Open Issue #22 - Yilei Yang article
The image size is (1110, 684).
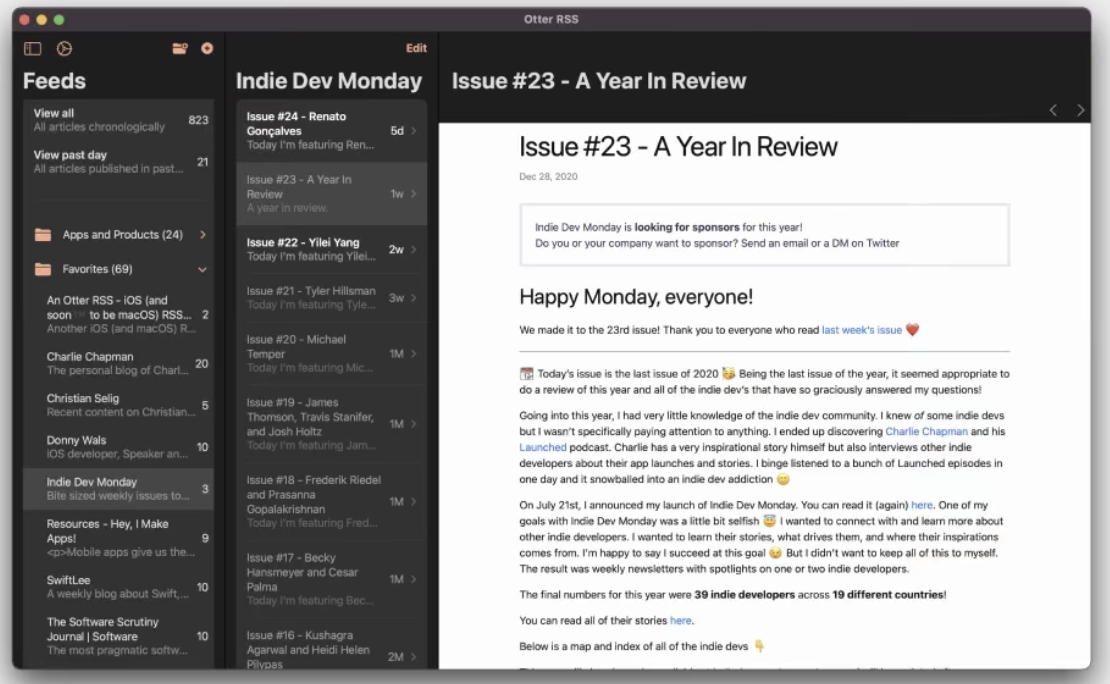click(331, 249)
